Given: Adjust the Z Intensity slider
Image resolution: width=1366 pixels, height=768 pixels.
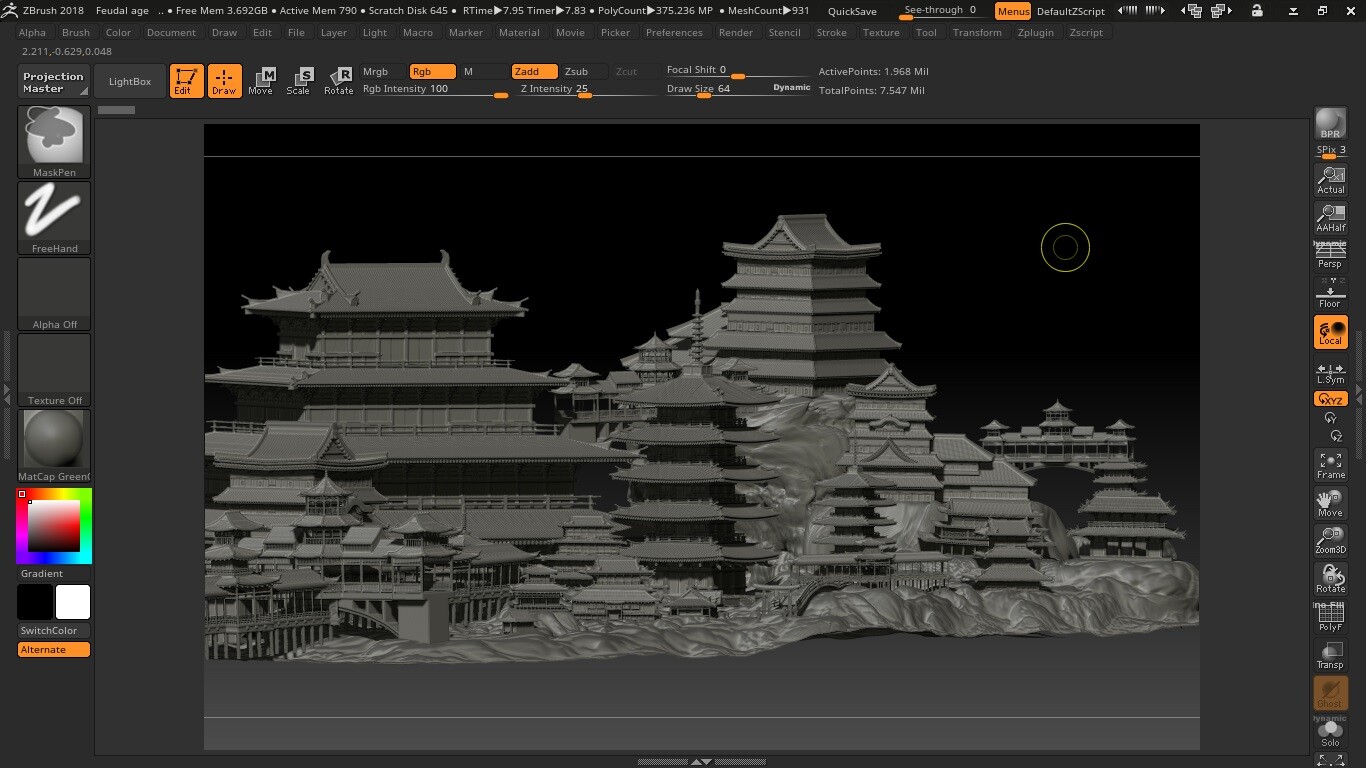Looking at the screenshot, I should (x=587, y=89).
